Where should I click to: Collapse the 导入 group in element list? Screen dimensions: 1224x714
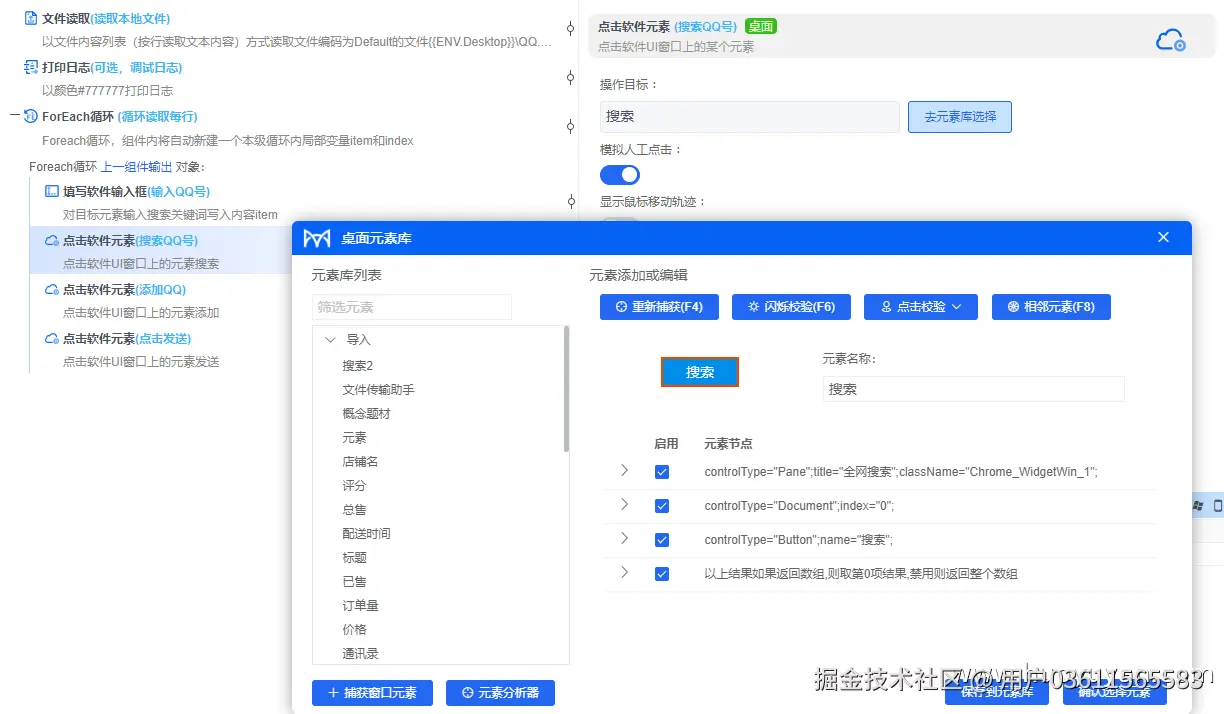[x=330, y=340]
